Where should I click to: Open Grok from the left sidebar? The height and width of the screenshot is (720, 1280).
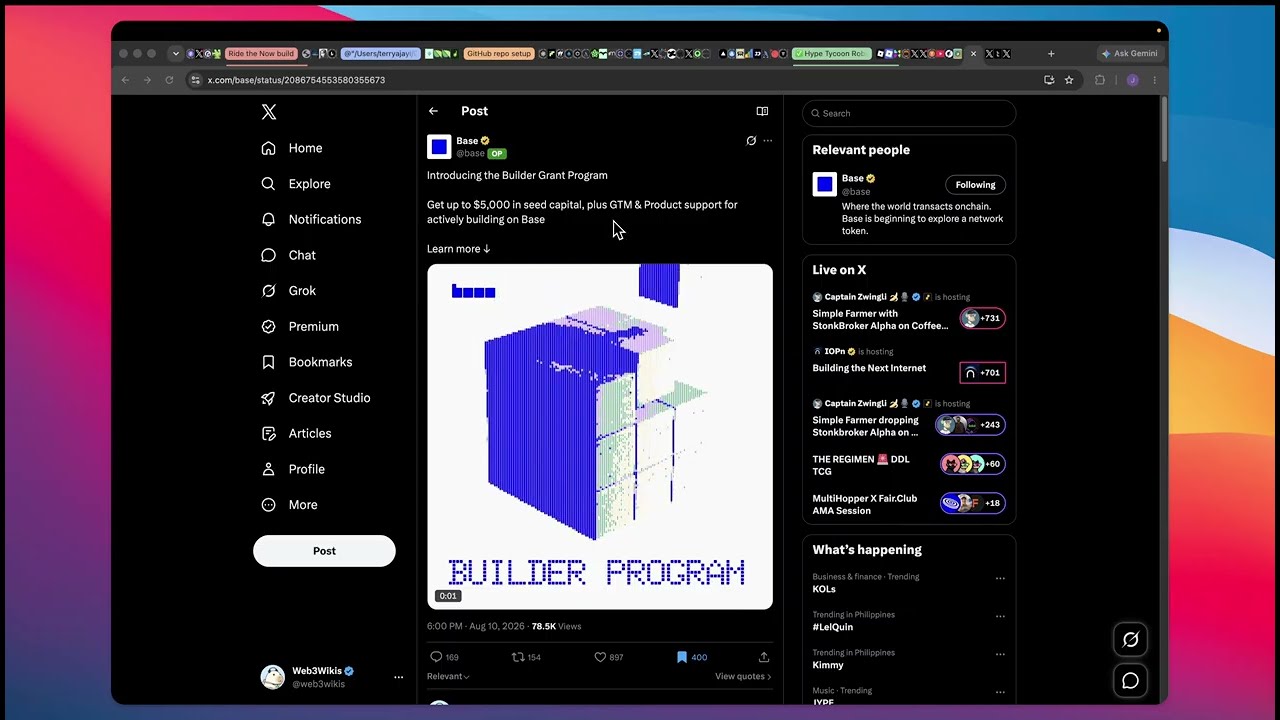pyautogui.click(x=288, y=291)
